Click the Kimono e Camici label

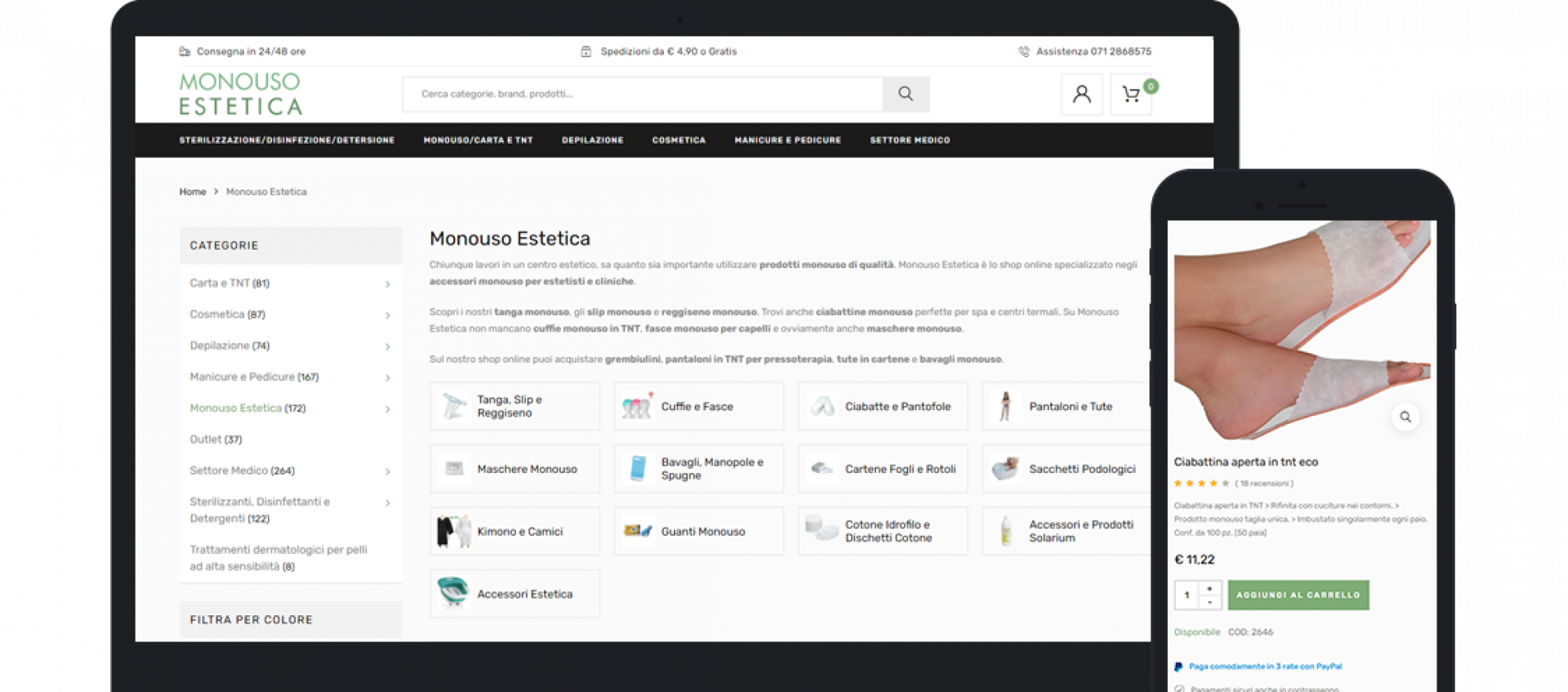[x=520, y=532]
